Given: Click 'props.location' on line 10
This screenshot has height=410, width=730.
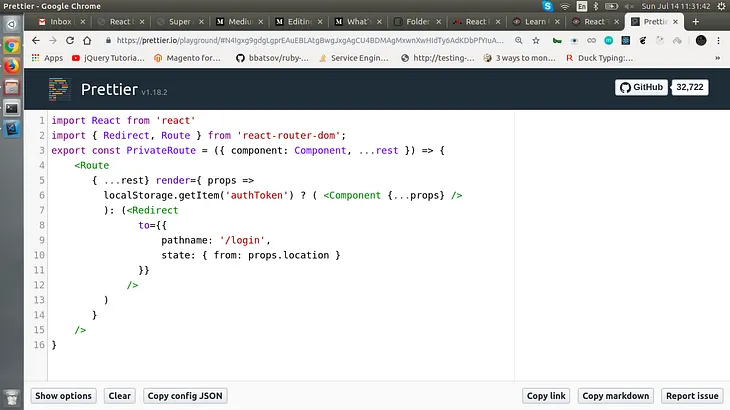Looking at the screenshot, I should tap(289, 255).
